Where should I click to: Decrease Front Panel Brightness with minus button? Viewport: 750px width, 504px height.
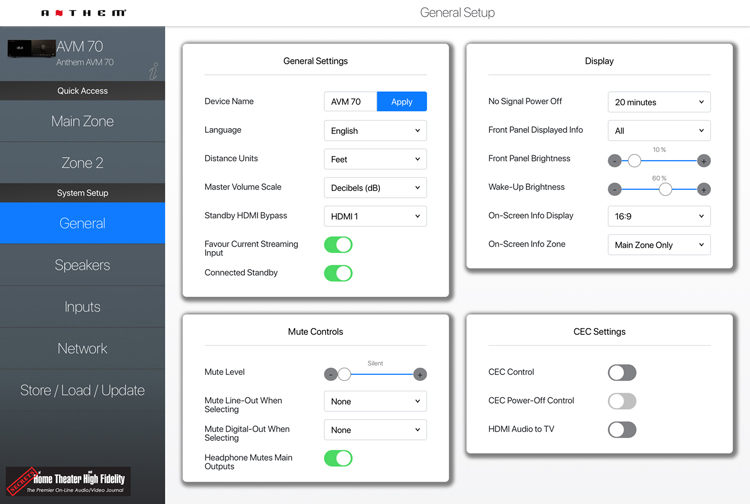click(614, 161)
